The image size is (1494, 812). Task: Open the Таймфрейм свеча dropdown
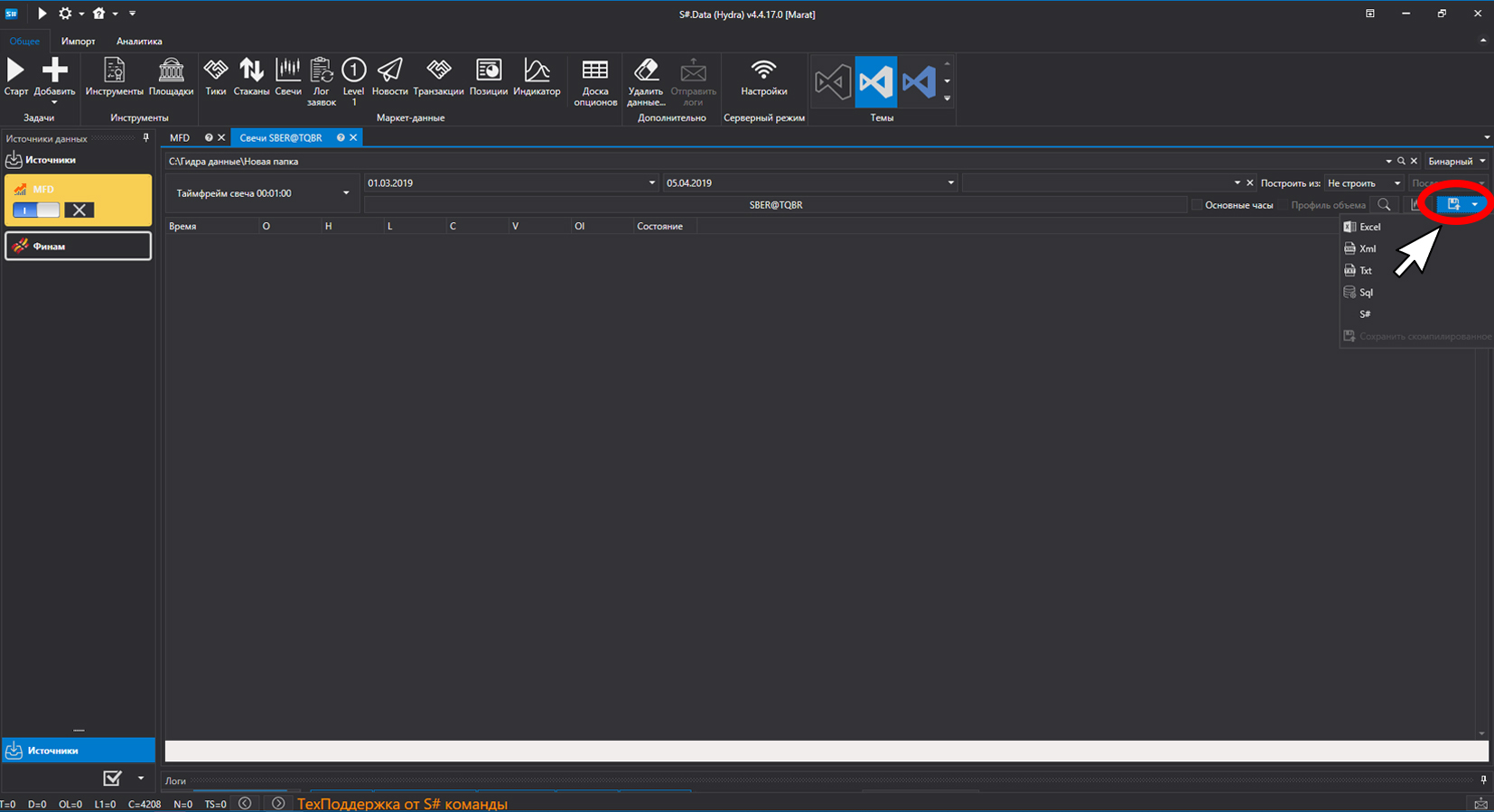pos(346,193)
